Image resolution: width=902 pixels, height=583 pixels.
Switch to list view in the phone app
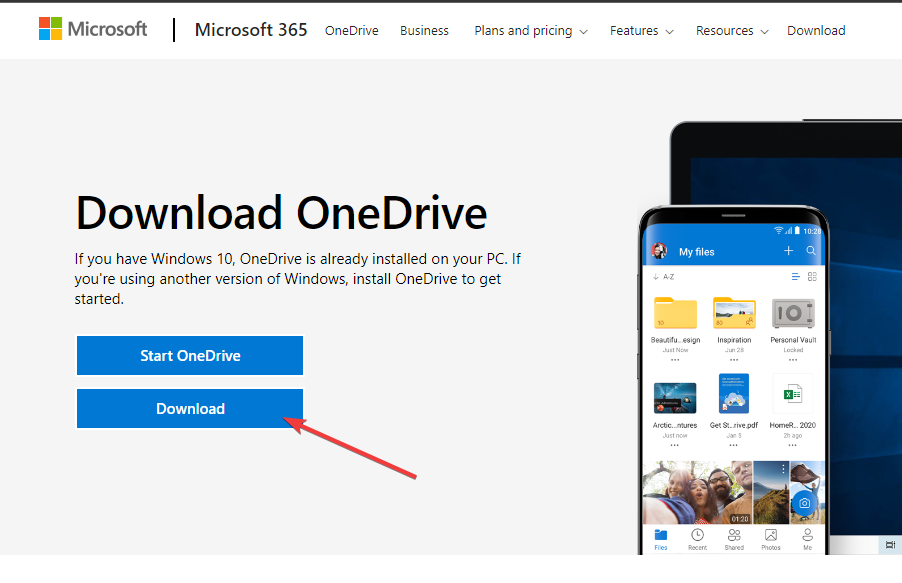coord(796,277)
